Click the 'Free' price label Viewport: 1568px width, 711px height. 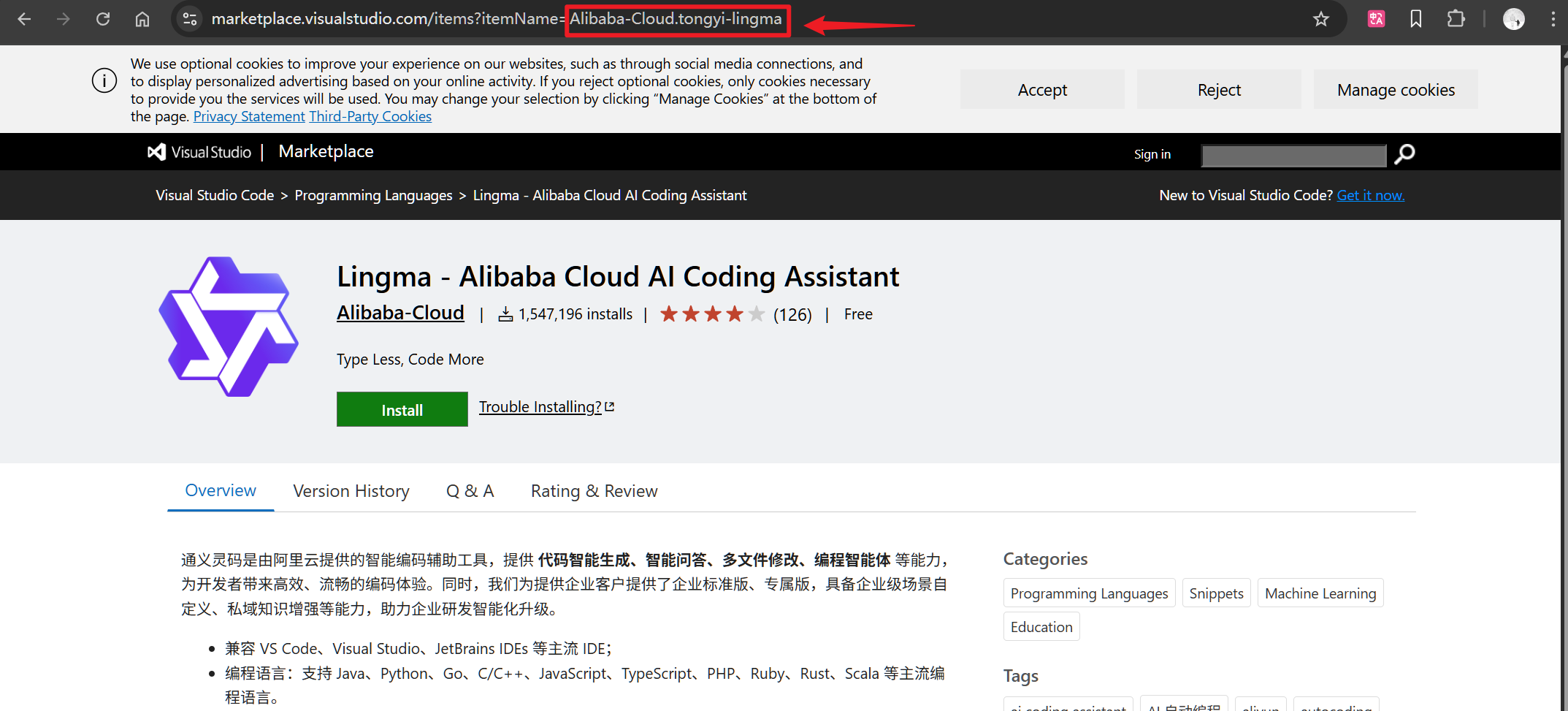(x=858, y=314)
